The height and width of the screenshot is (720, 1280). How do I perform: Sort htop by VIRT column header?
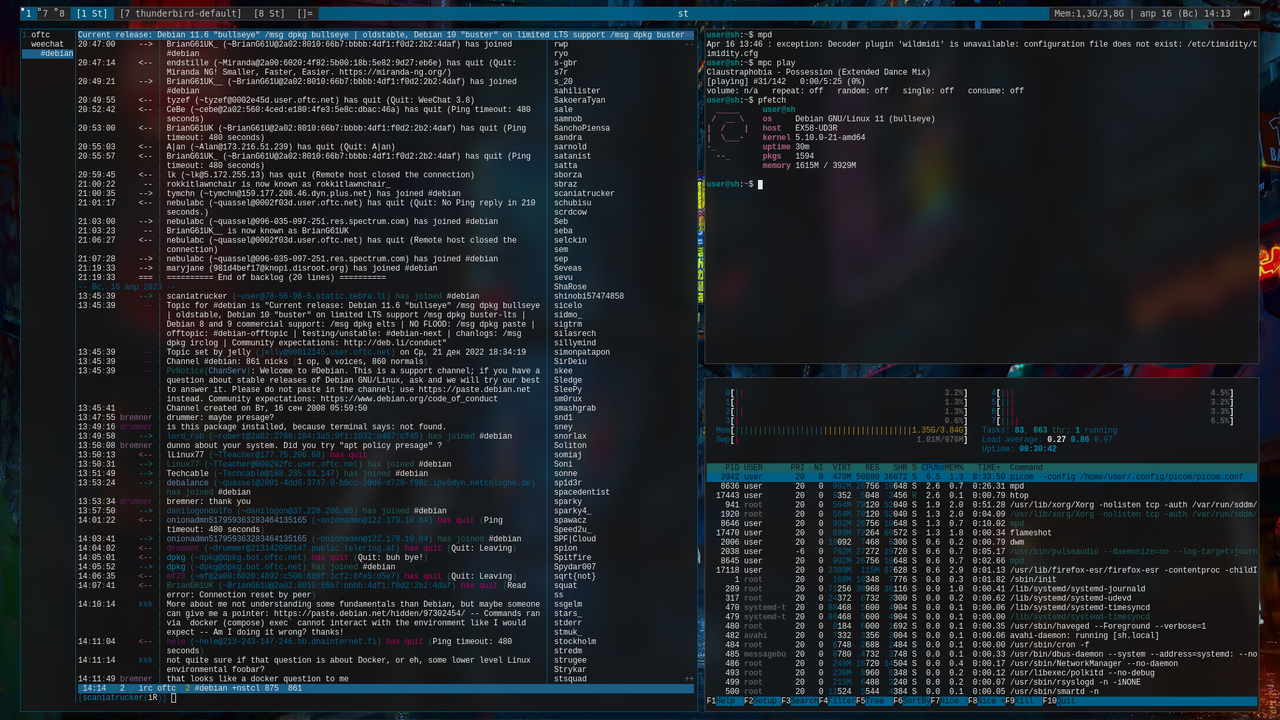(841, 467)
